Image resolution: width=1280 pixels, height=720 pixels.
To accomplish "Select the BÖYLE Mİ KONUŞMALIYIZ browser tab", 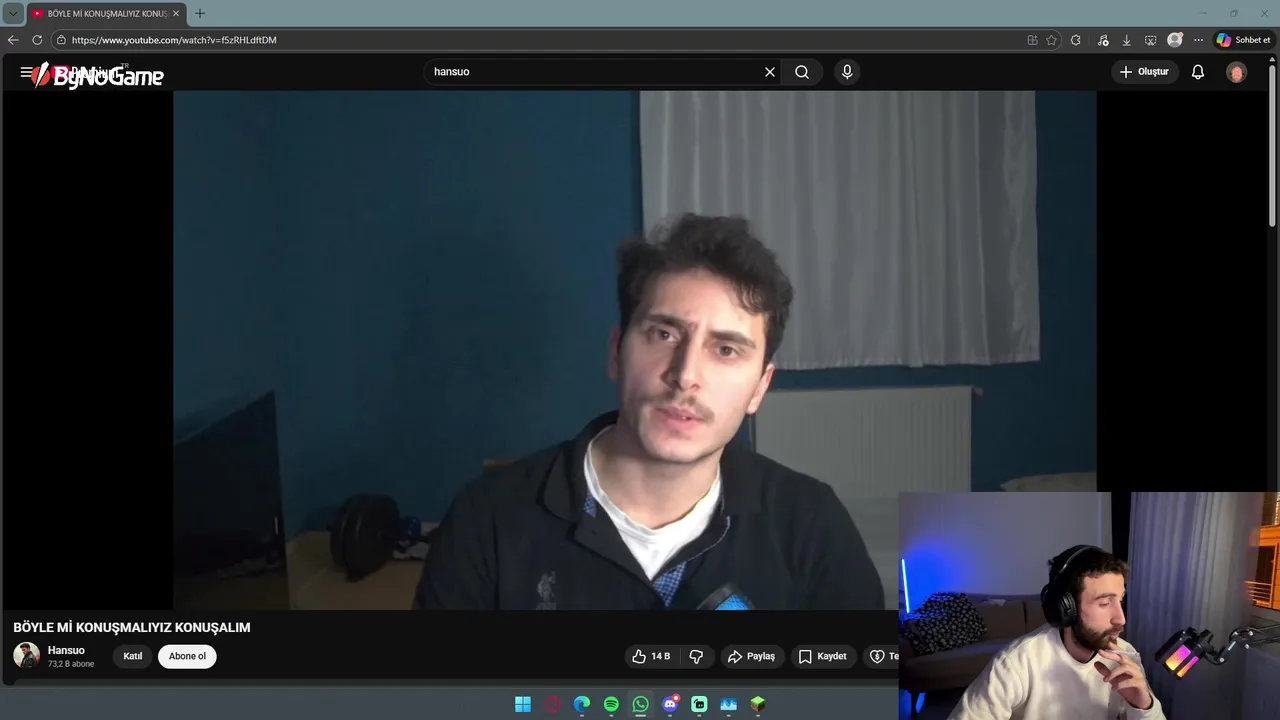I will [105, 13].
